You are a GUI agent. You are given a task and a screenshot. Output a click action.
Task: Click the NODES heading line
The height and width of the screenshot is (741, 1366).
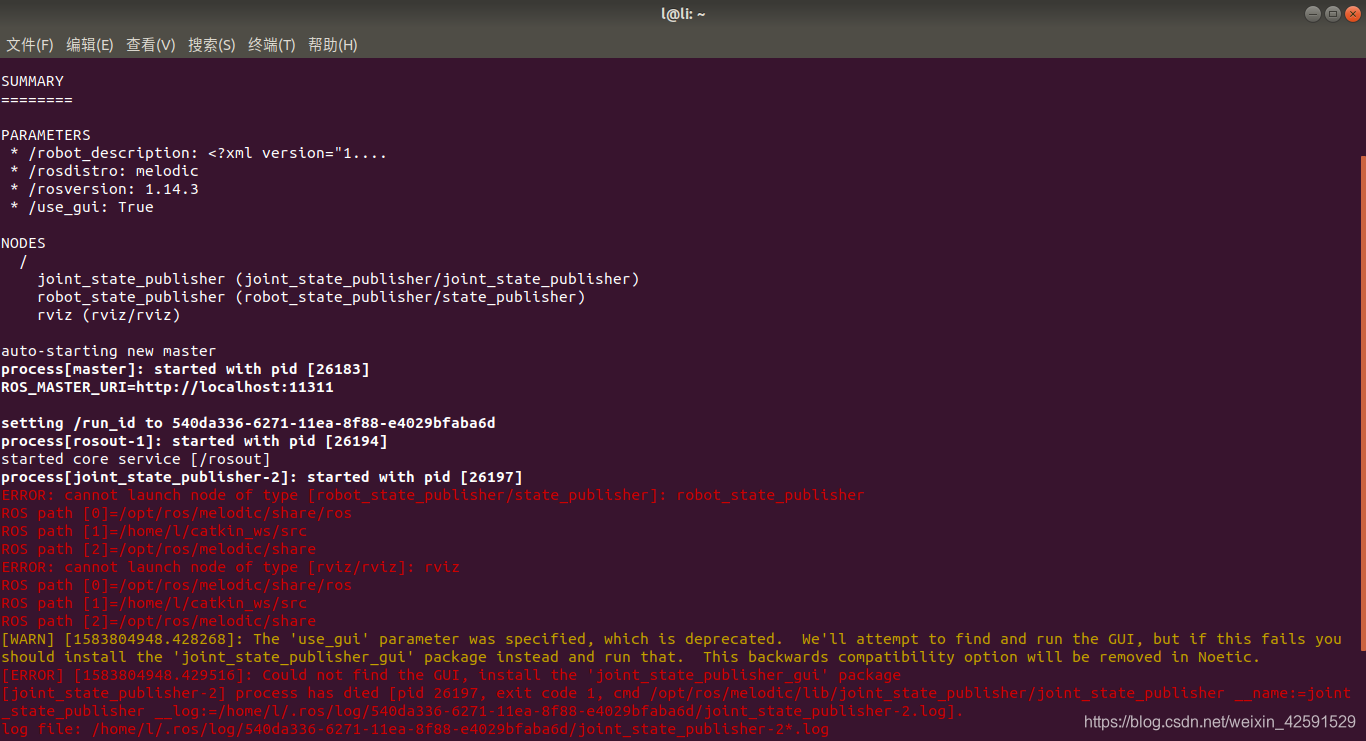pos(23,243)
